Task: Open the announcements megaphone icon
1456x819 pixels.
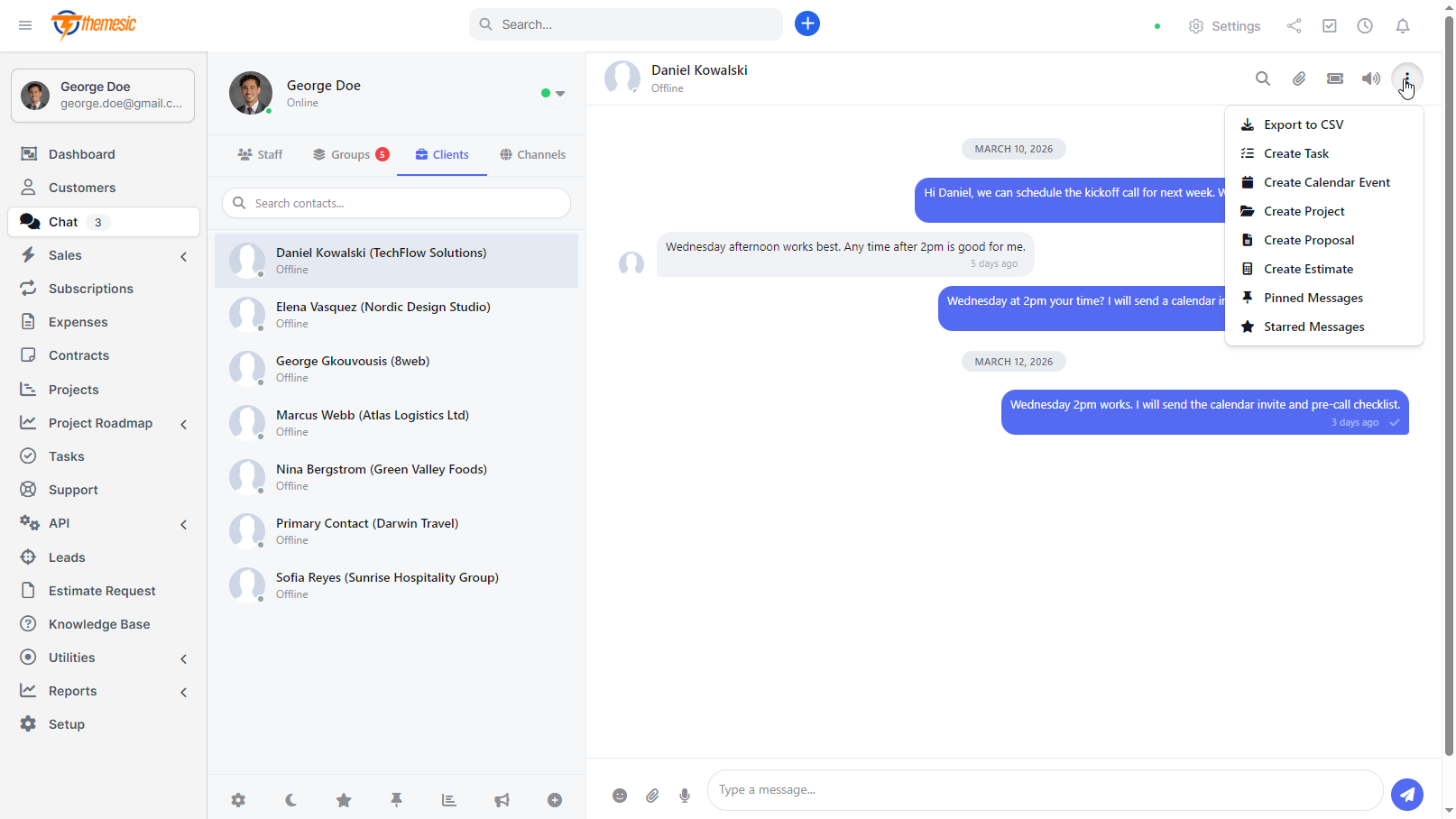Action: point(502,799)
